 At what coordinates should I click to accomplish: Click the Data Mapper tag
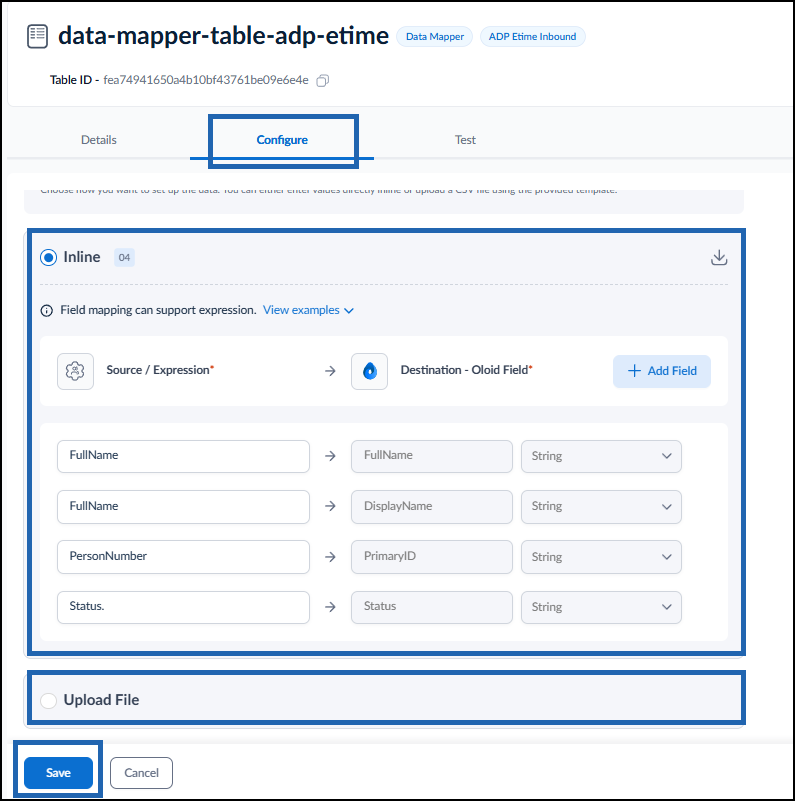coord(435,37)
